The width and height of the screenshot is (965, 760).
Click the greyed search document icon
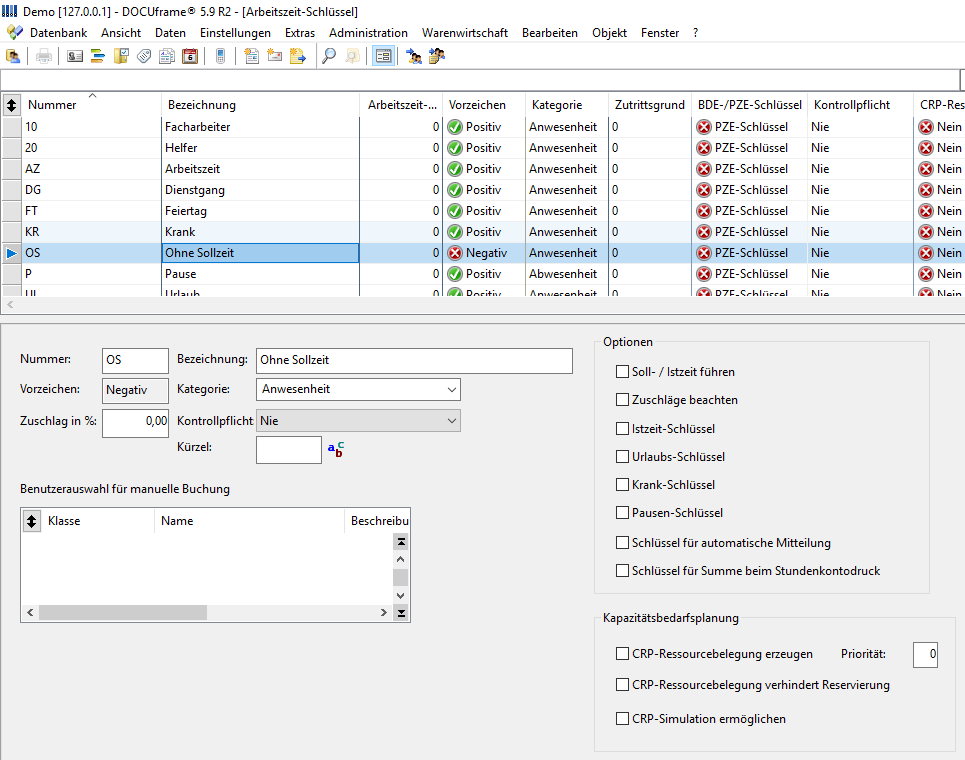pos(352,57)
